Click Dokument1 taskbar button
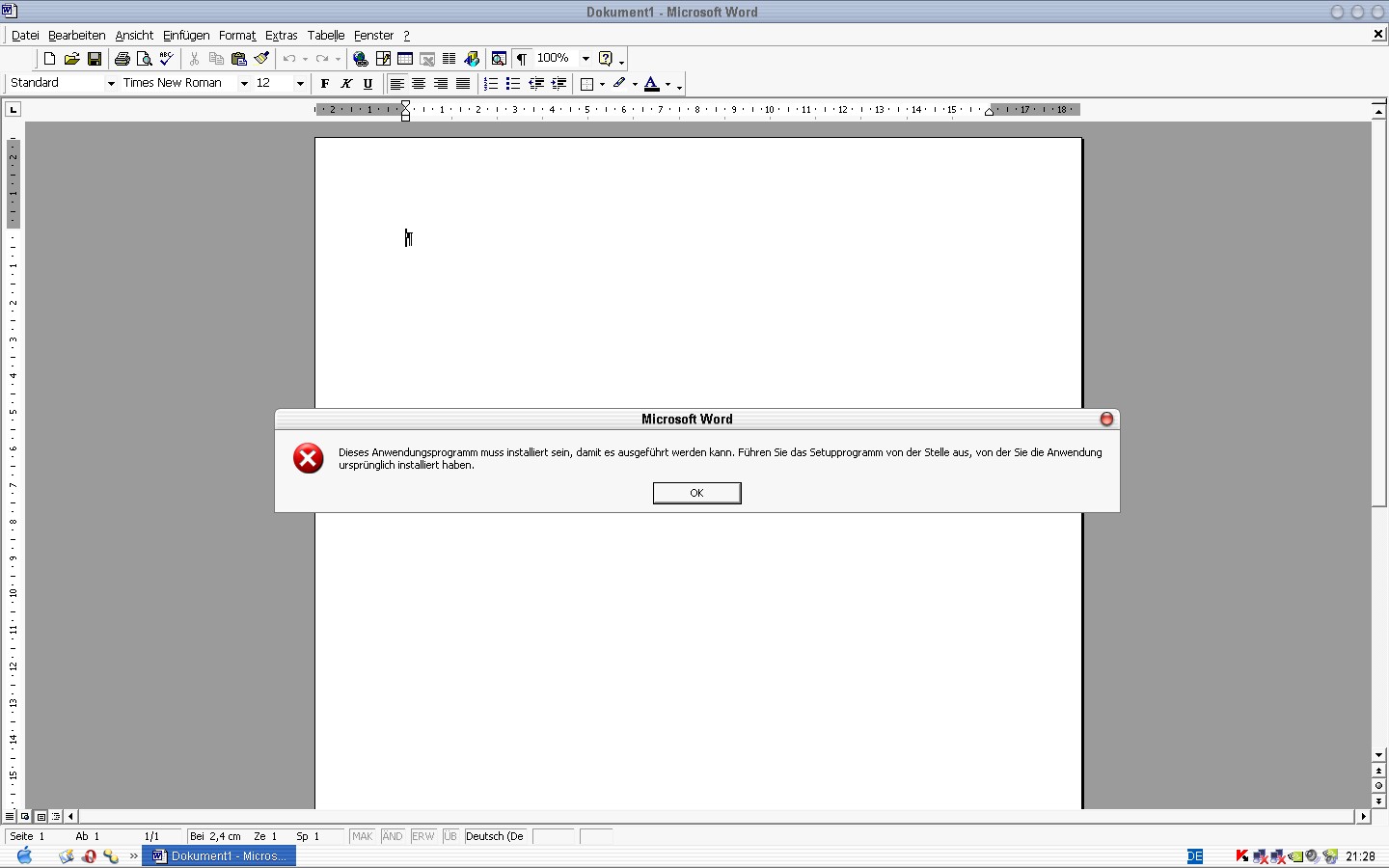The height and width of the screenshot is (868, 1389). click(x=219, y=855)
